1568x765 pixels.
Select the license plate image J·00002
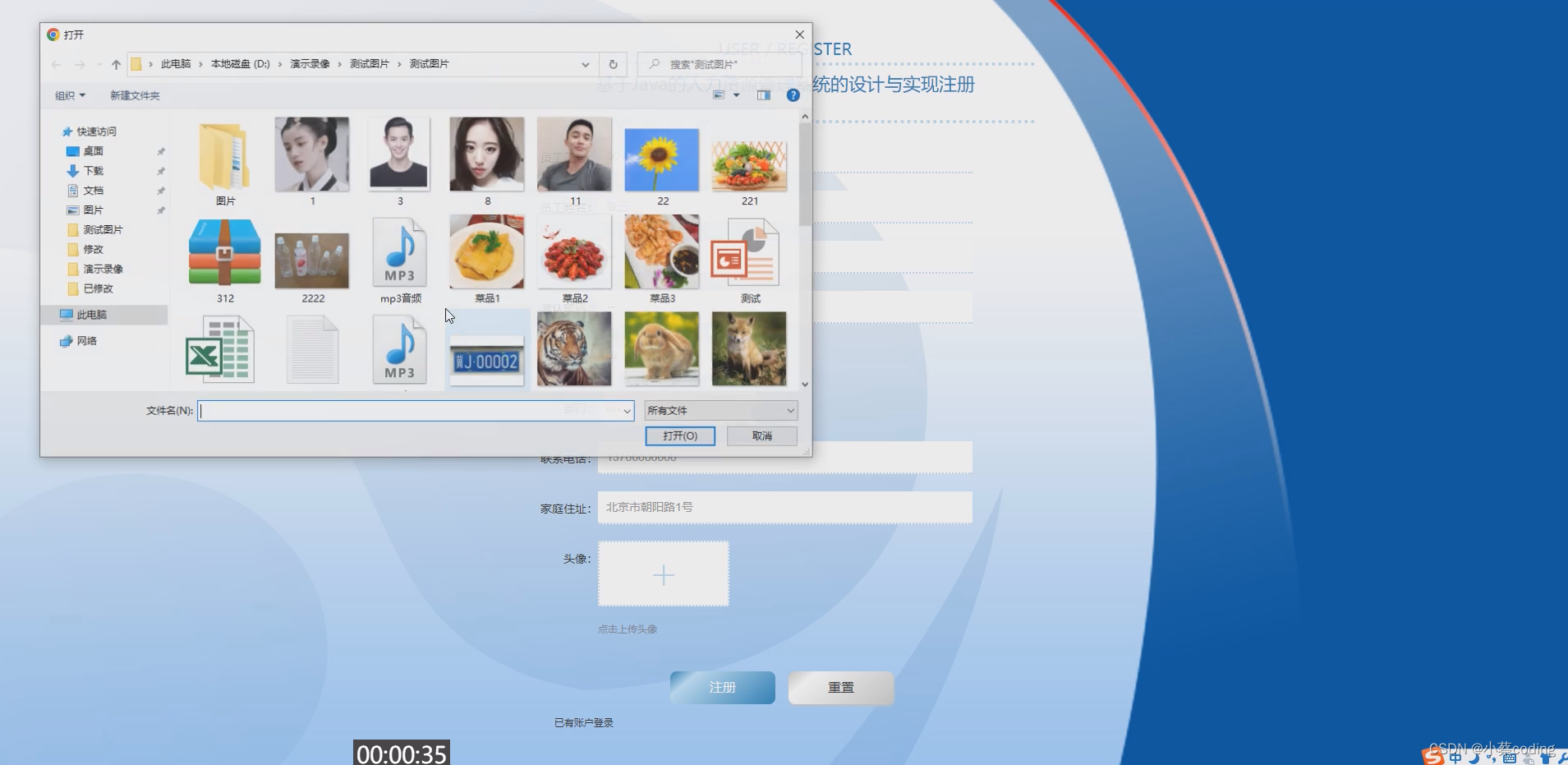[x=487, y=360]
